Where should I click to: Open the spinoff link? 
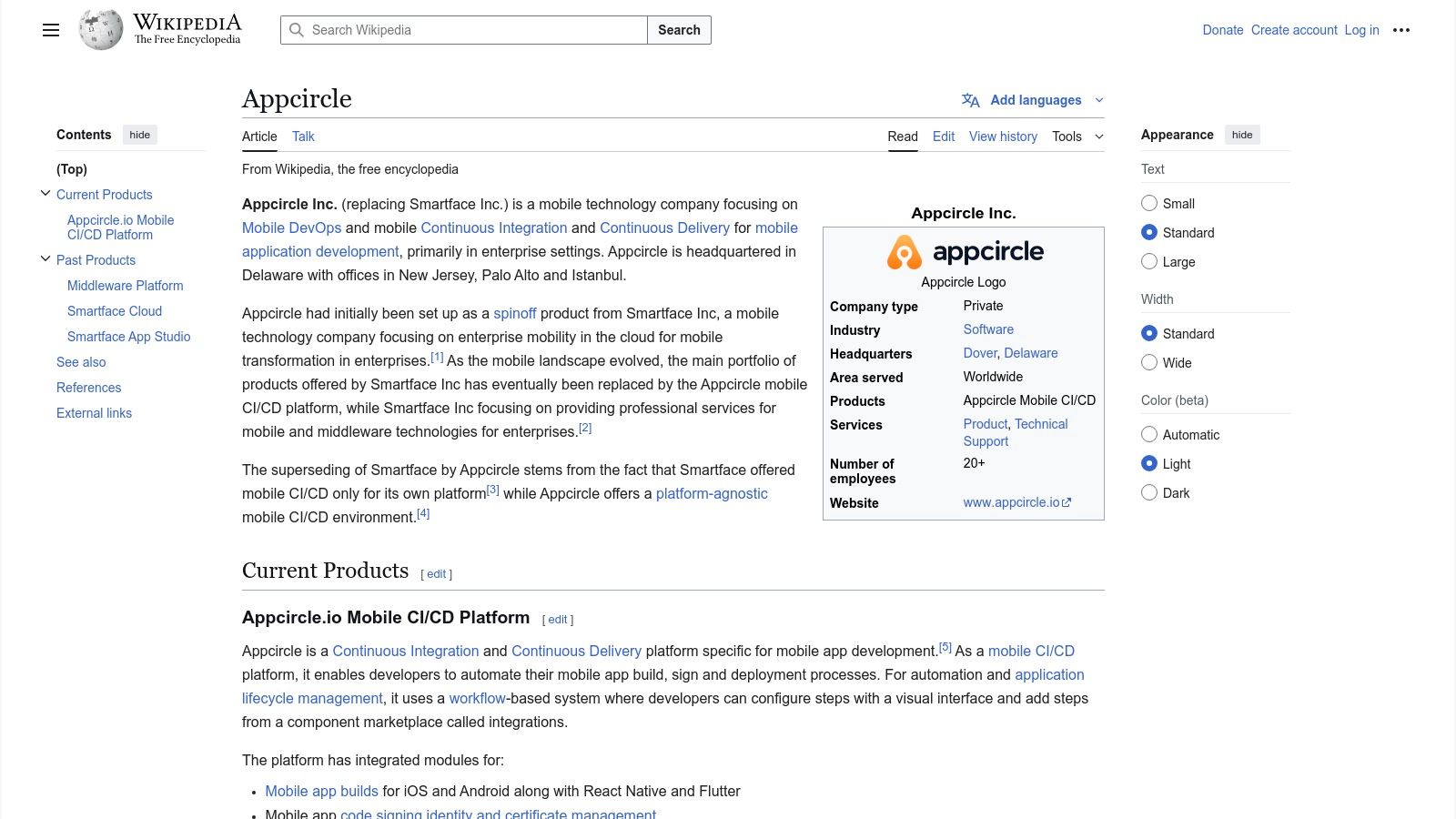515,313
